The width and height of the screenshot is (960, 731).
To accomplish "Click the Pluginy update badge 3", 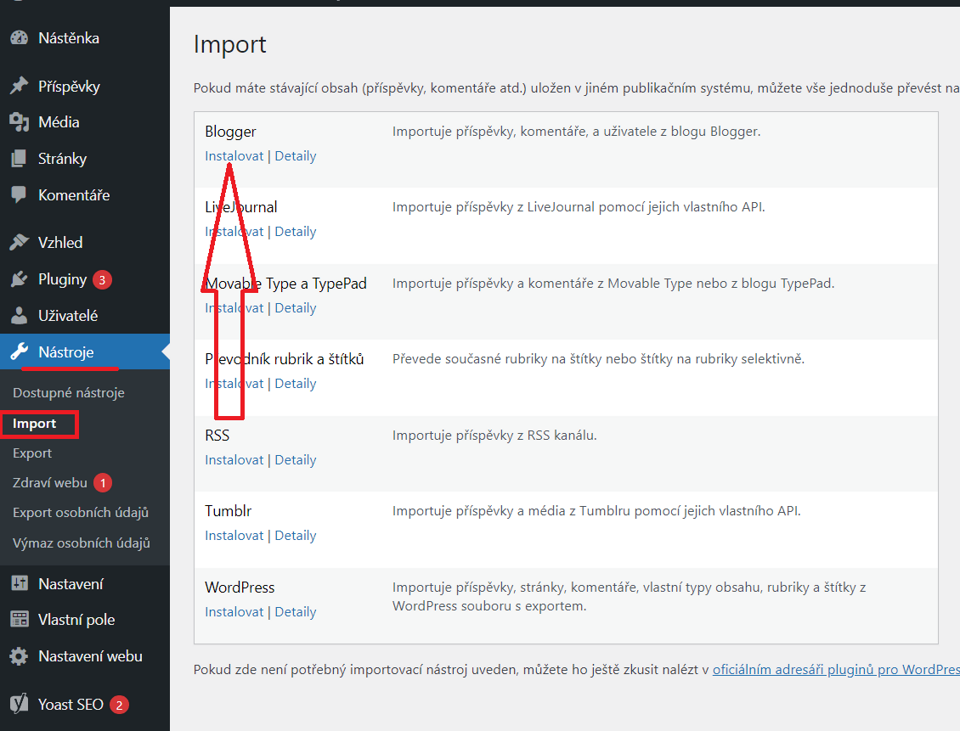I will point(102,280).
